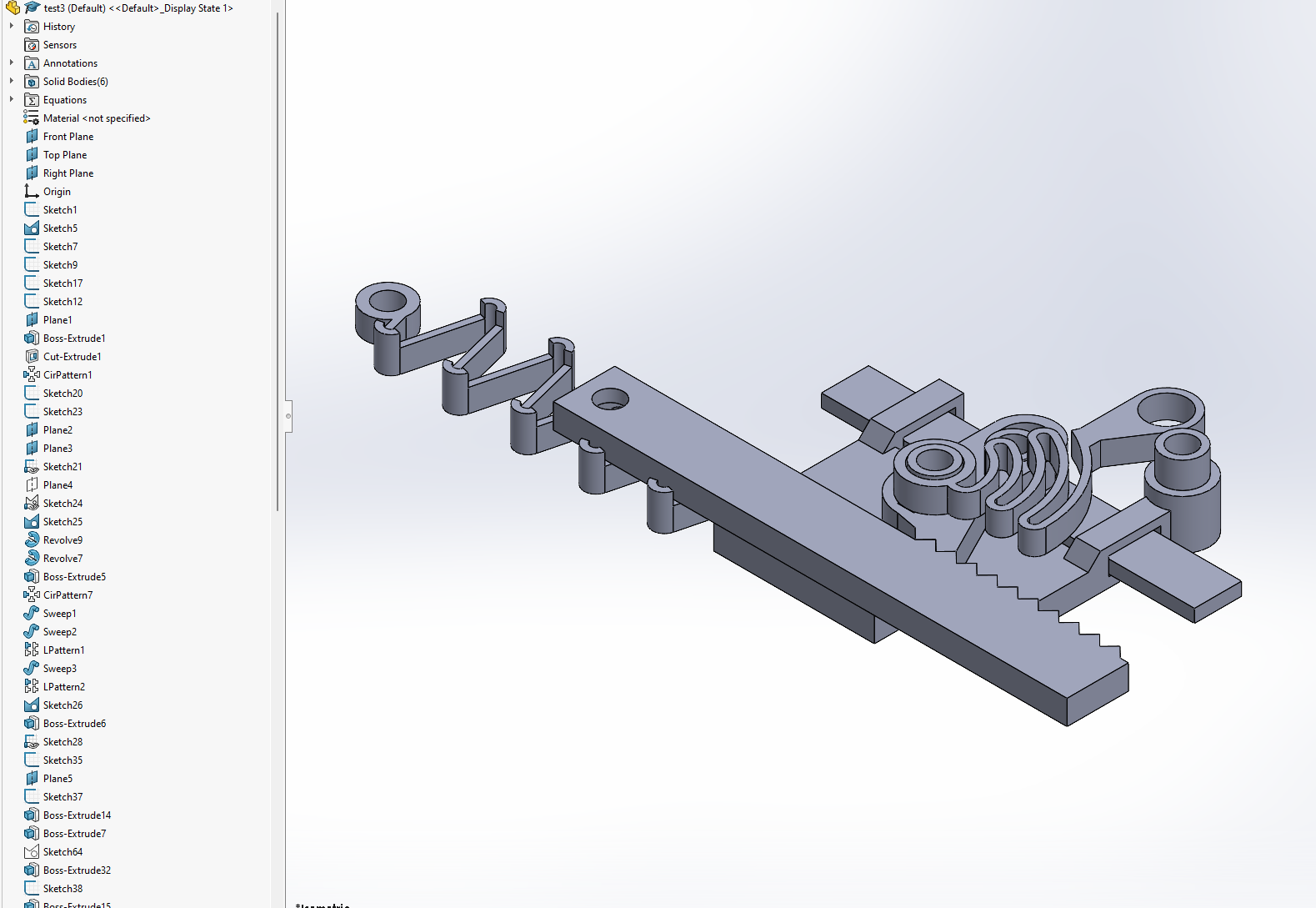Select Boss-Extrude32 in the feature tree
Image resolution: width=1316 pixels, height=908 pixels.
click(x=77, y=870)
